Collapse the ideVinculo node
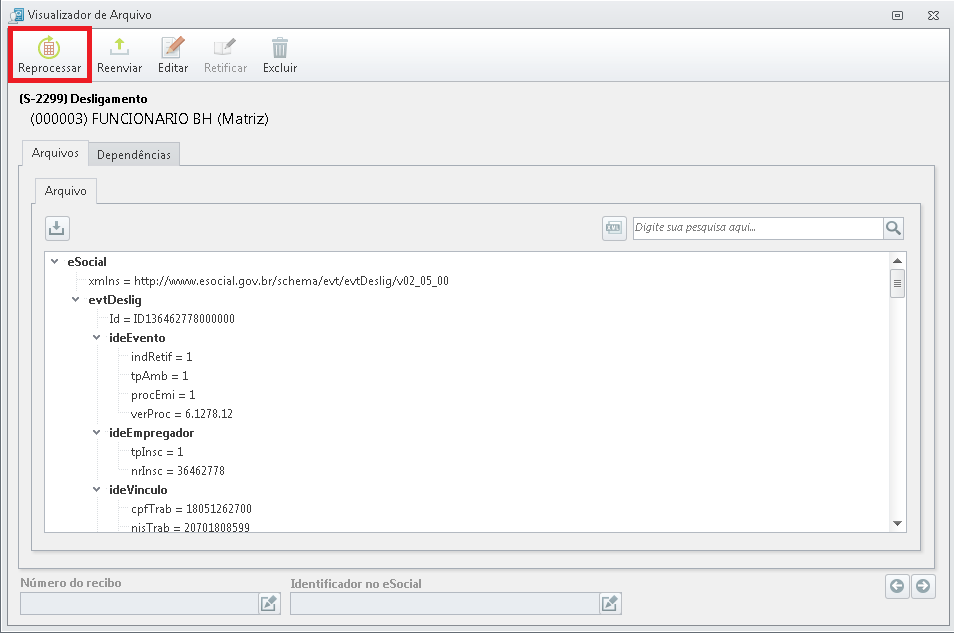Viewport: 954px width, 633px height. [96, 489]
